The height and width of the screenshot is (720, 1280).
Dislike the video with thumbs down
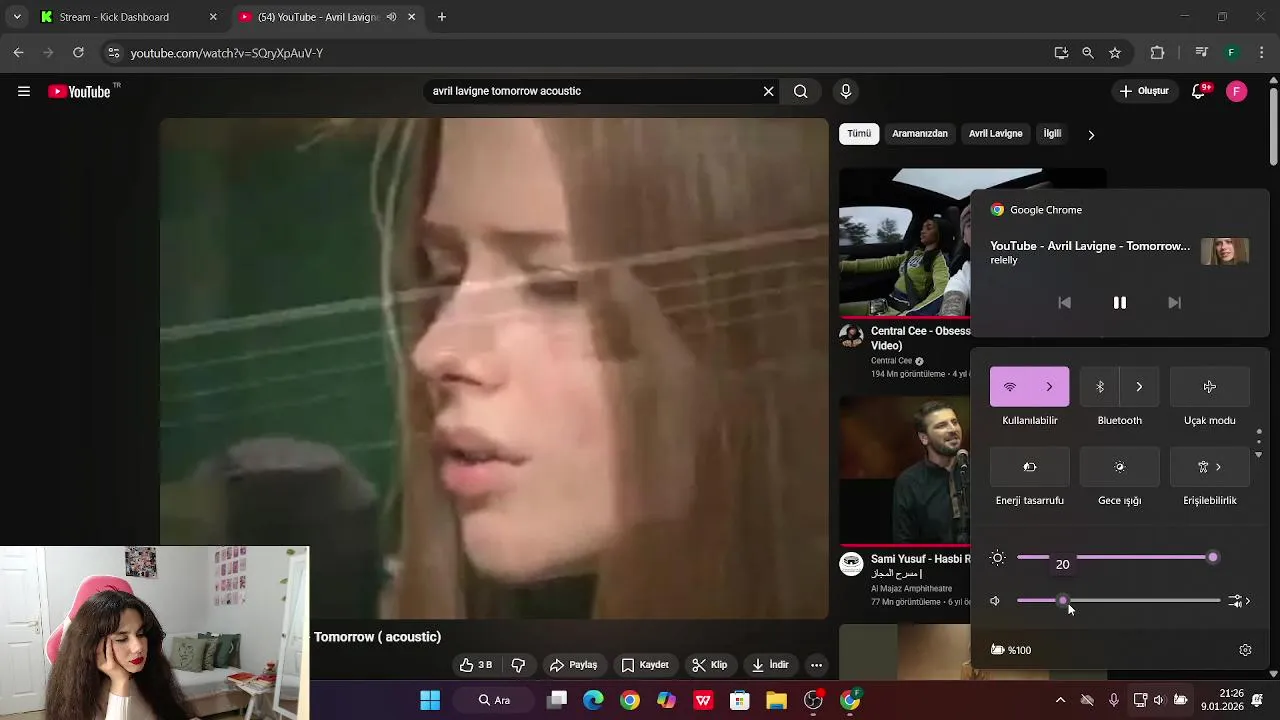pyautogui.click(x=518, y=665)
